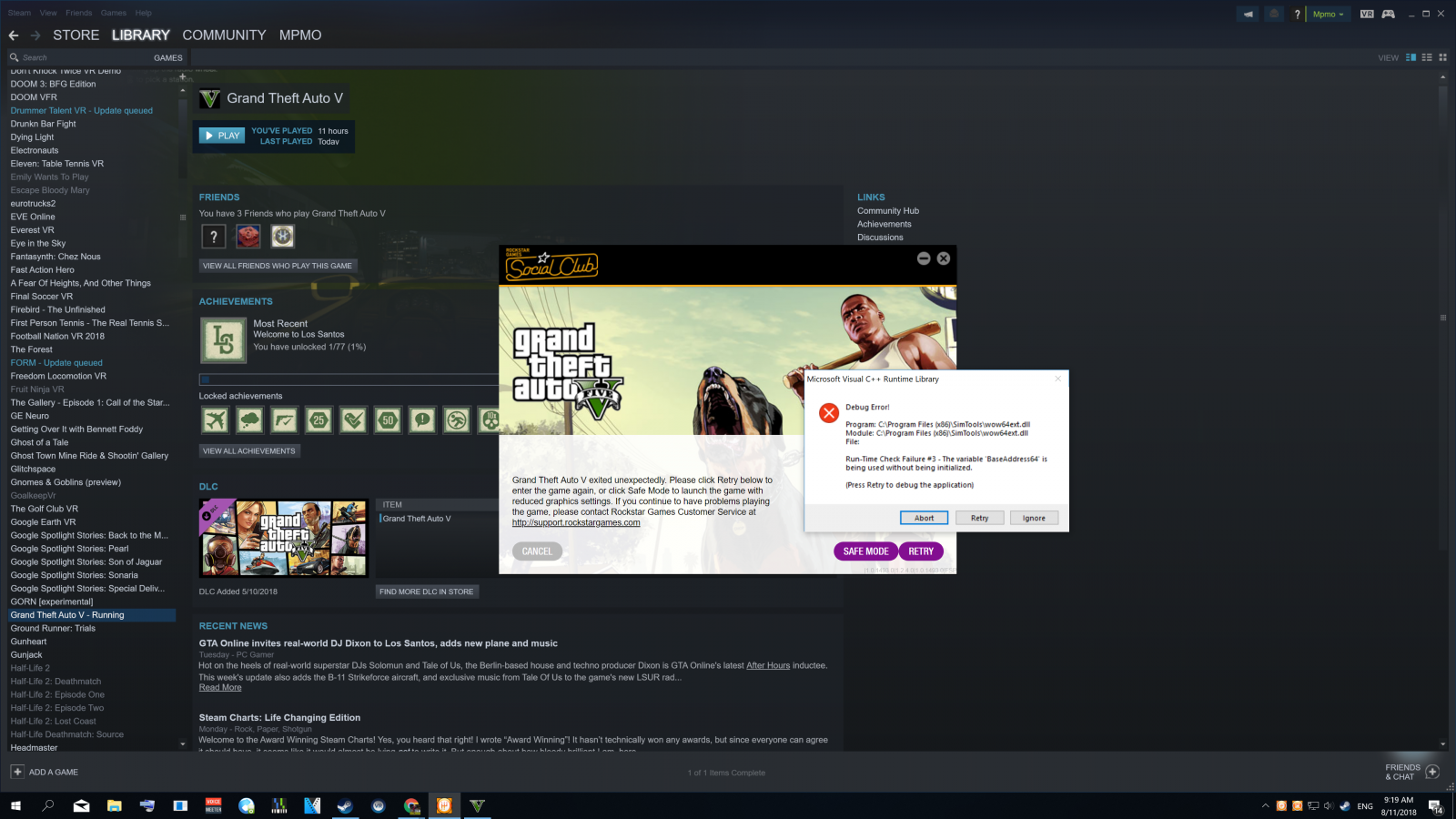The image size is (1456, 819).
Task: Open the Windows notification center
Action: [x=1436, y=806]
